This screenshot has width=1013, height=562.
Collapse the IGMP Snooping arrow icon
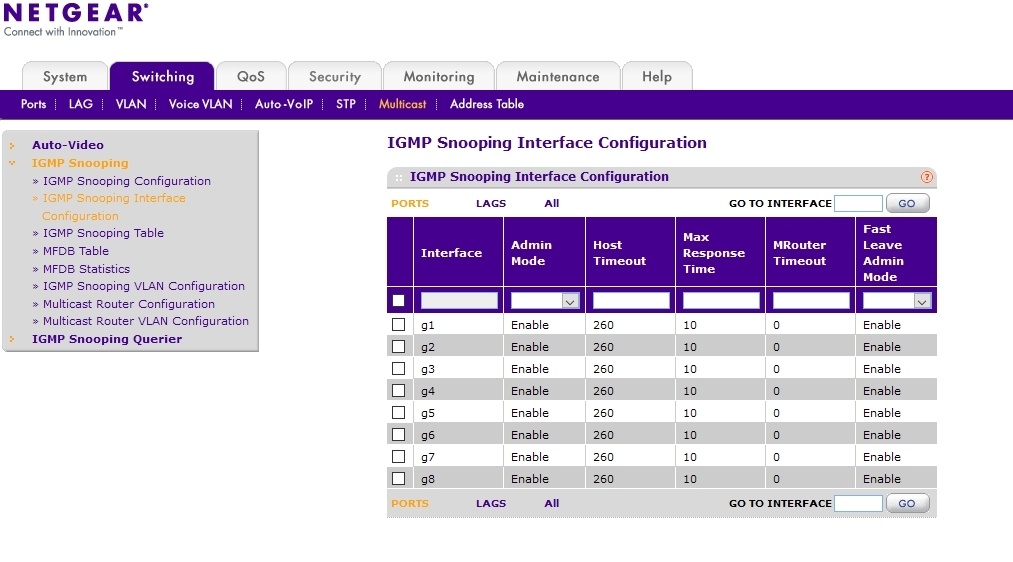[x=12, y=163]
